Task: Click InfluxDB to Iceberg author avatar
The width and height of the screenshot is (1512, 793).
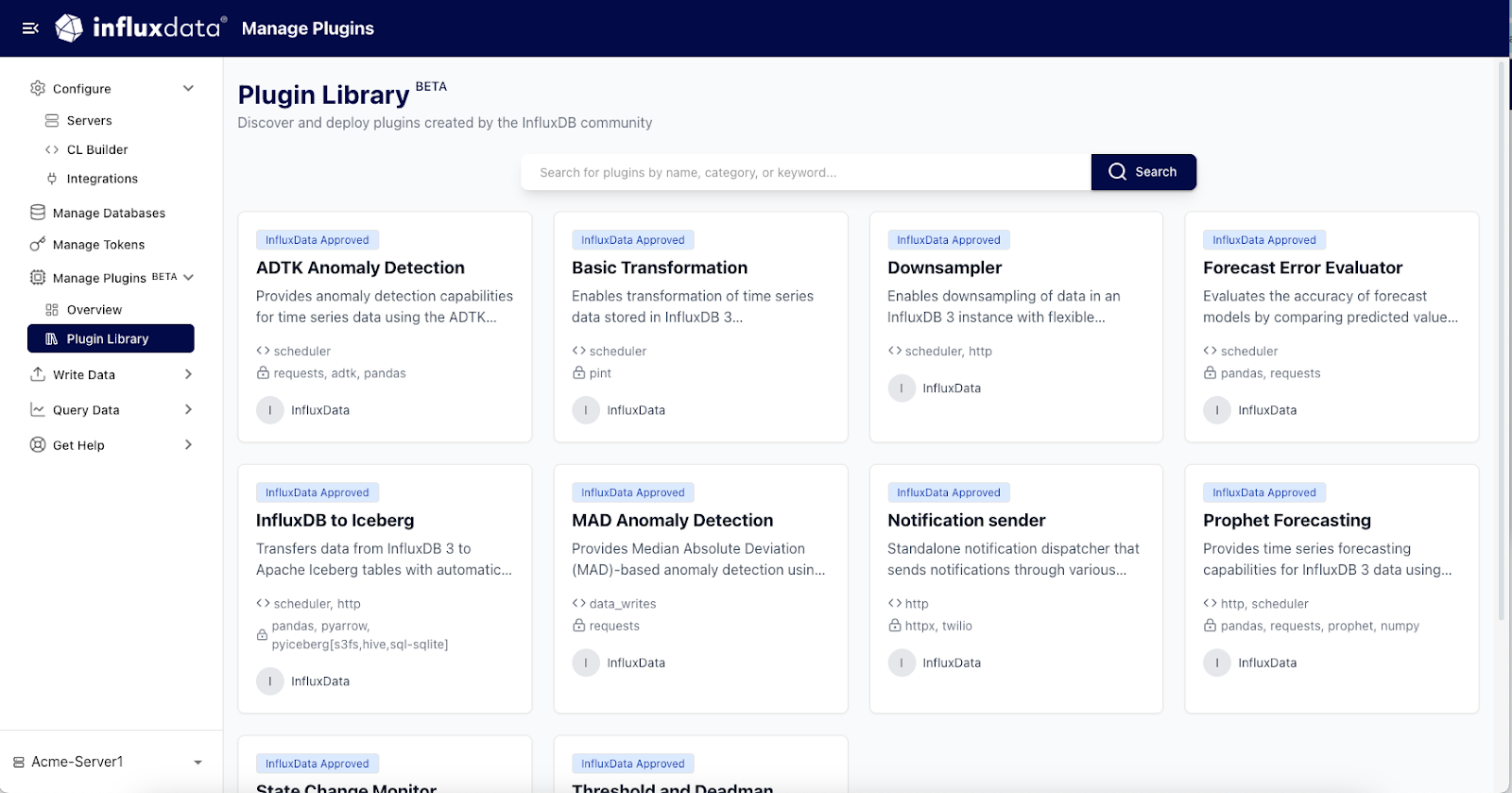Action: click(x=270, y=681)
